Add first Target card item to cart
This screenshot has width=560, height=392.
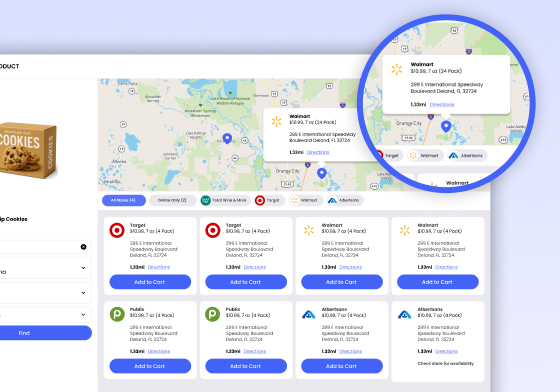[x=150, y=282]
